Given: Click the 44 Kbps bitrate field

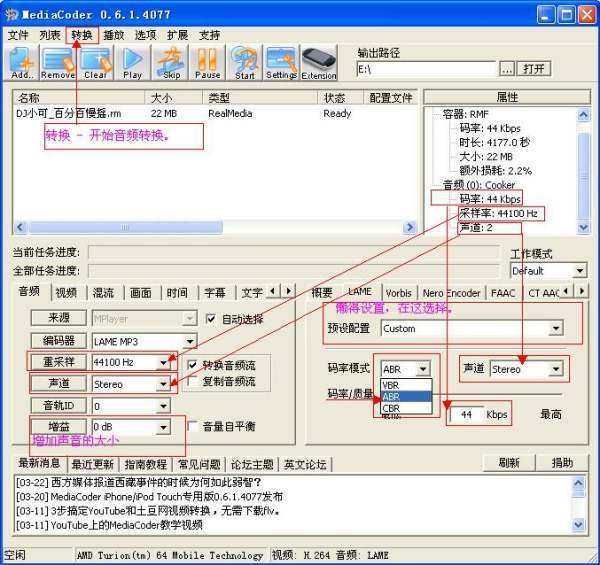Looking at the screenshot, I should 466,414.
